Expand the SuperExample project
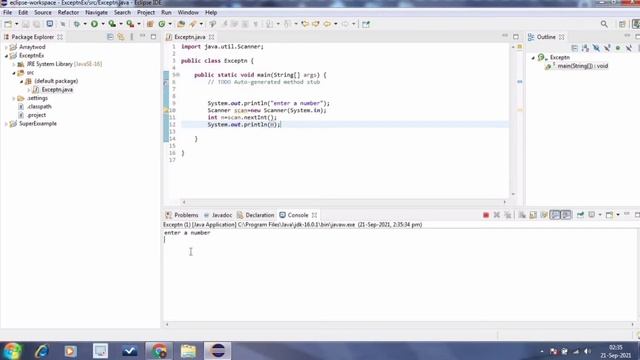 click(6, 124)
